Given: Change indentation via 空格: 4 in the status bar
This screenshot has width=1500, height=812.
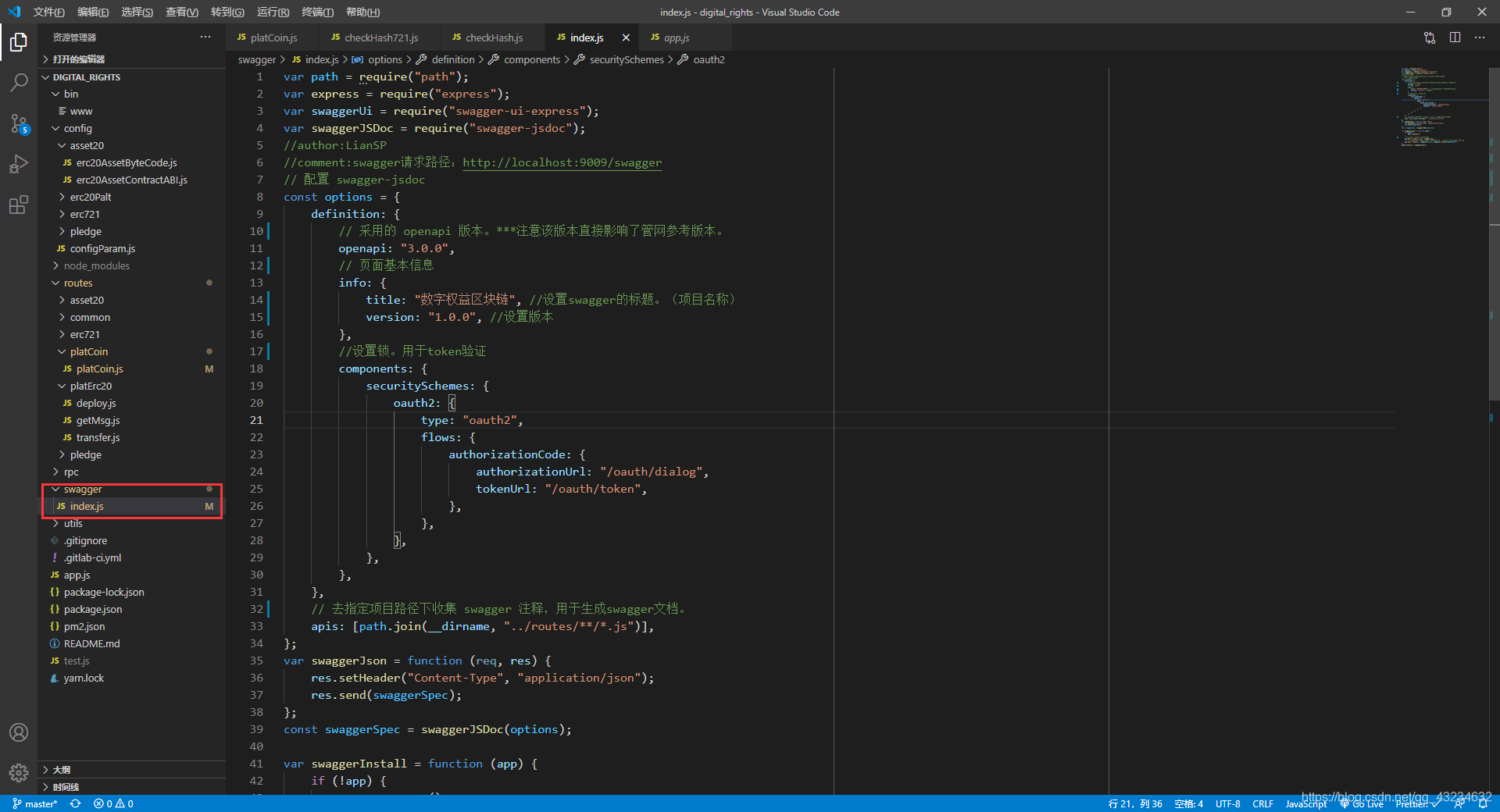Looking at the screenshot, I should [1188, 803].
